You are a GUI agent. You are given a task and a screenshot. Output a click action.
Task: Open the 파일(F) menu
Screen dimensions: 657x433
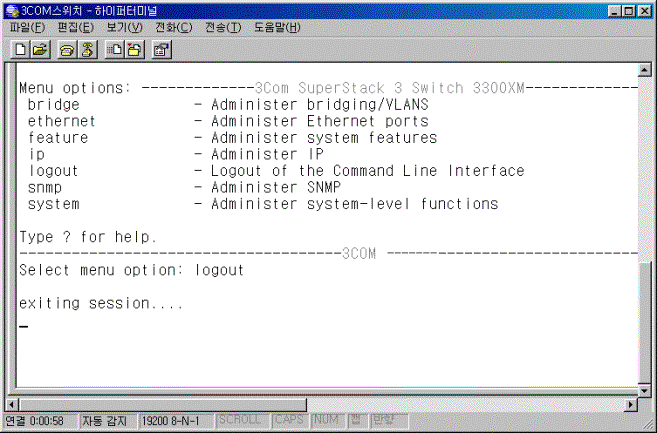[28, 28]
